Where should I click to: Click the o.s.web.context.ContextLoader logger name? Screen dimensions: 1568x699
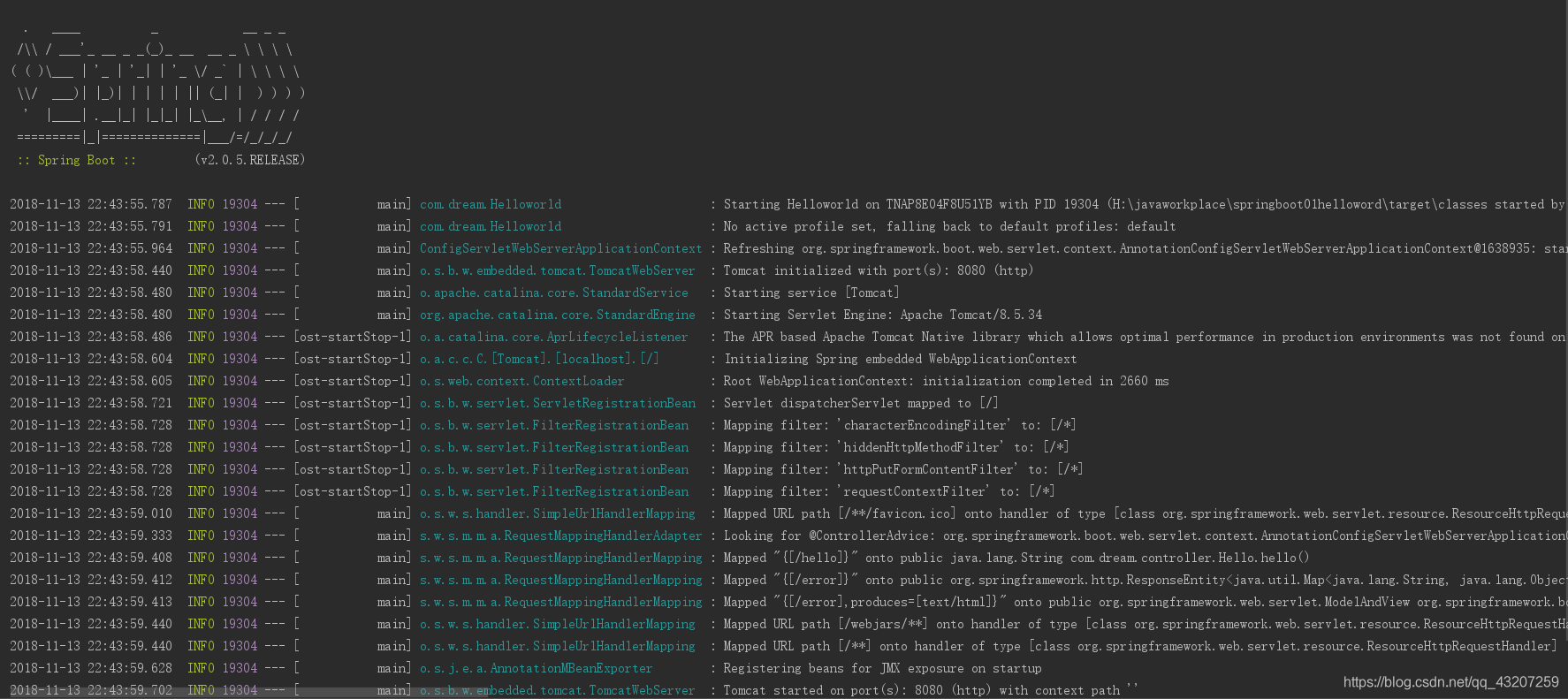521,381
